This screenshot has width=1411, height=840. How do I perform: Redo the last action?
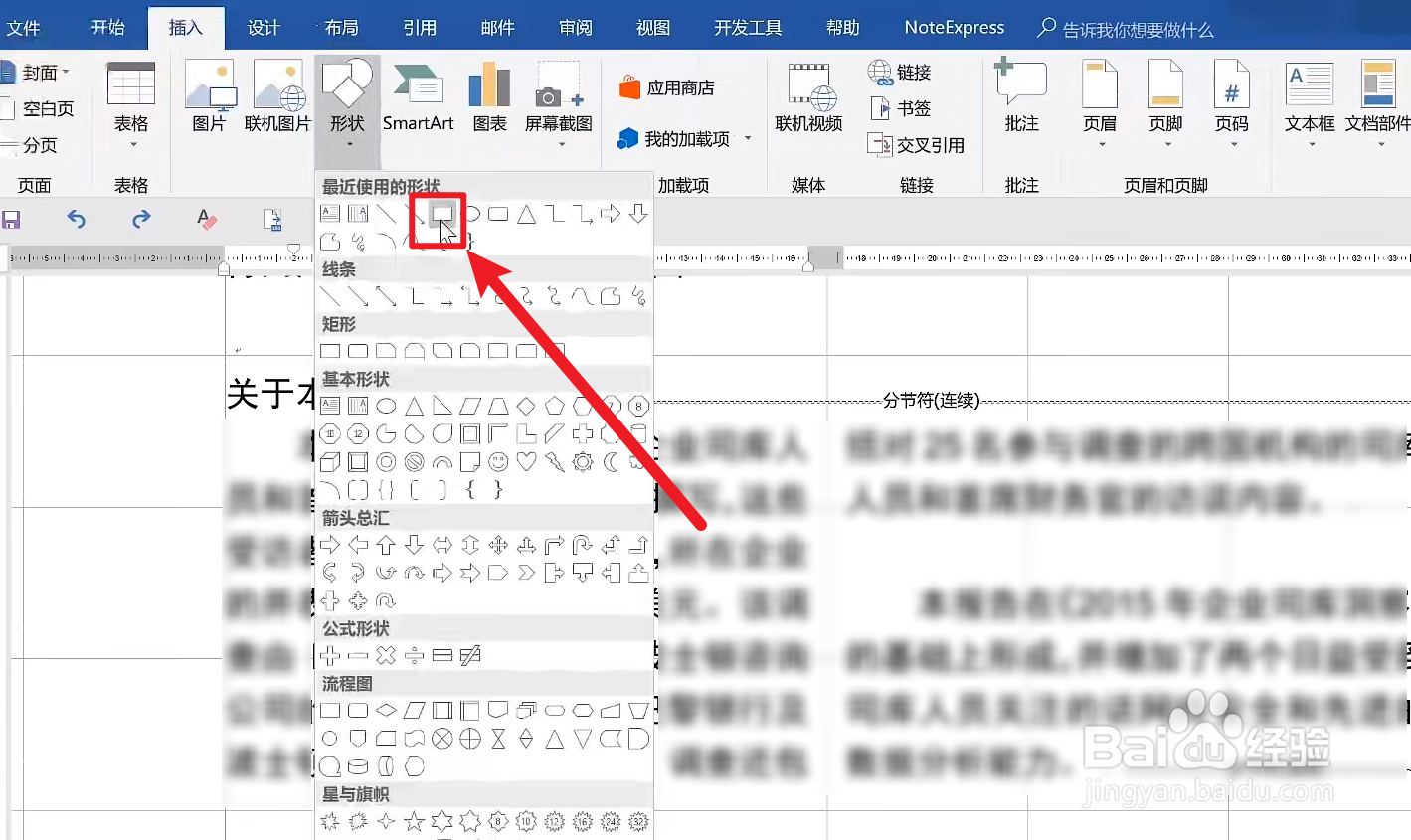tap(141, 219)
